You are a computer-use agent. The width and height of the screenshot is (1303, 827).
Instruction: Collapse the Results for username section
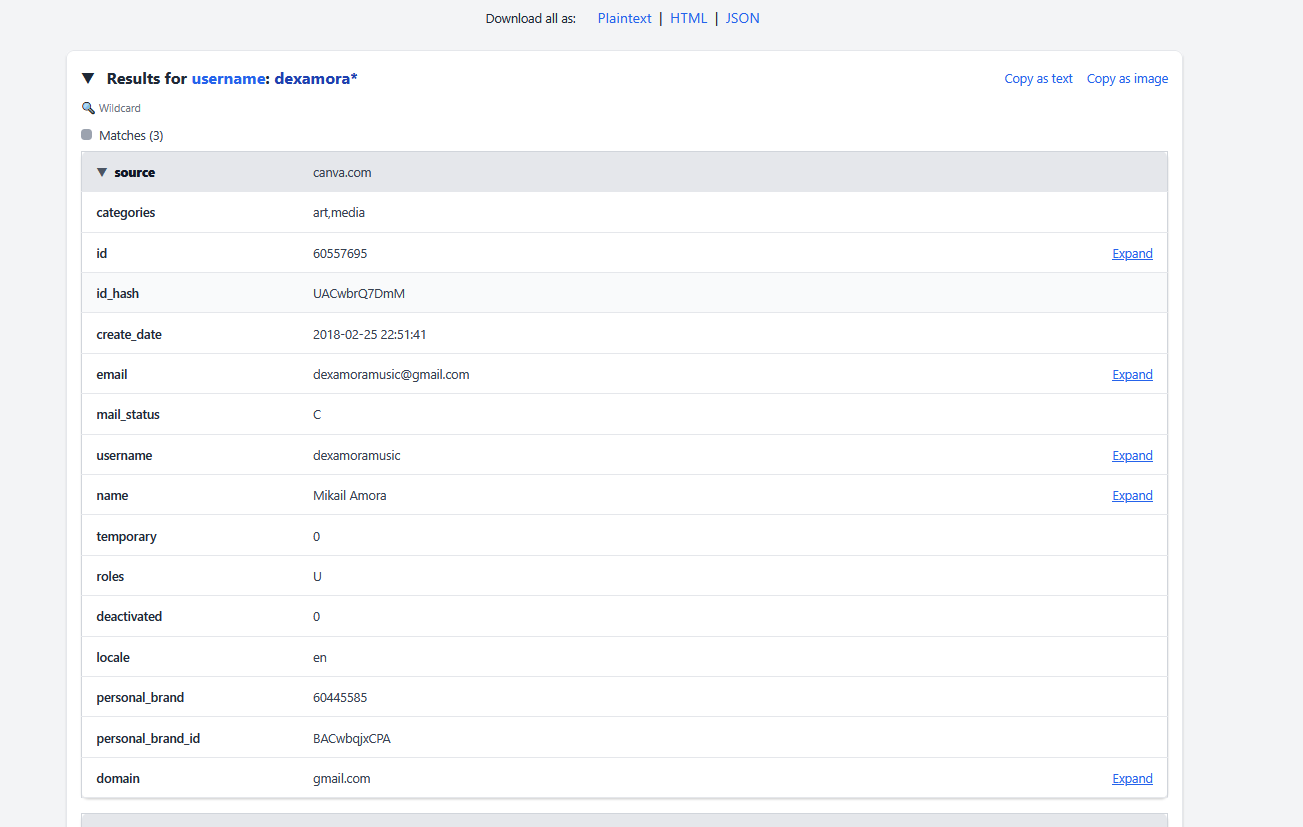point(88,78)
